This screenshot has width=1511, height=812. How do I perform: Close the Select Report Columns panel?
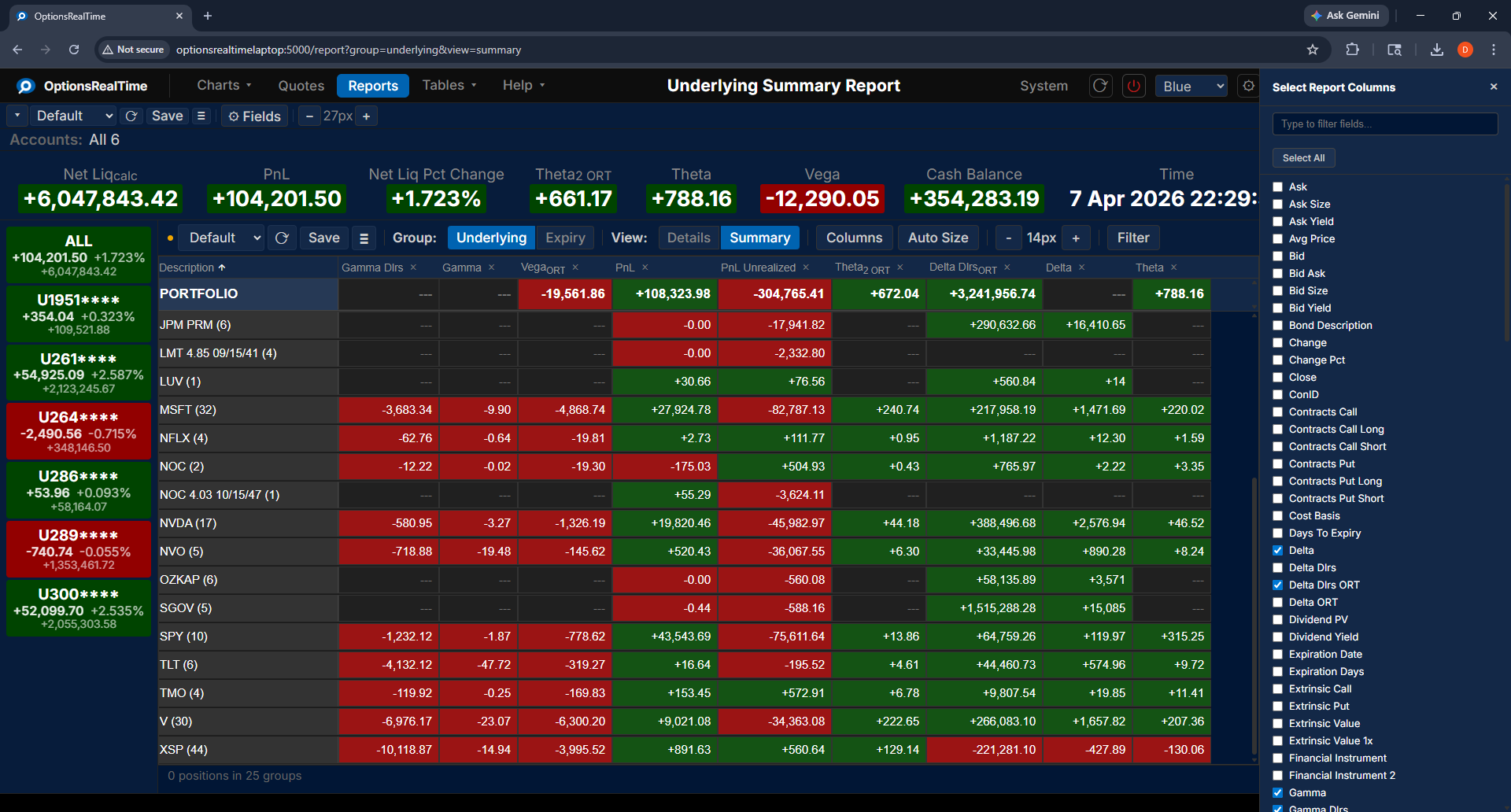1494,87
